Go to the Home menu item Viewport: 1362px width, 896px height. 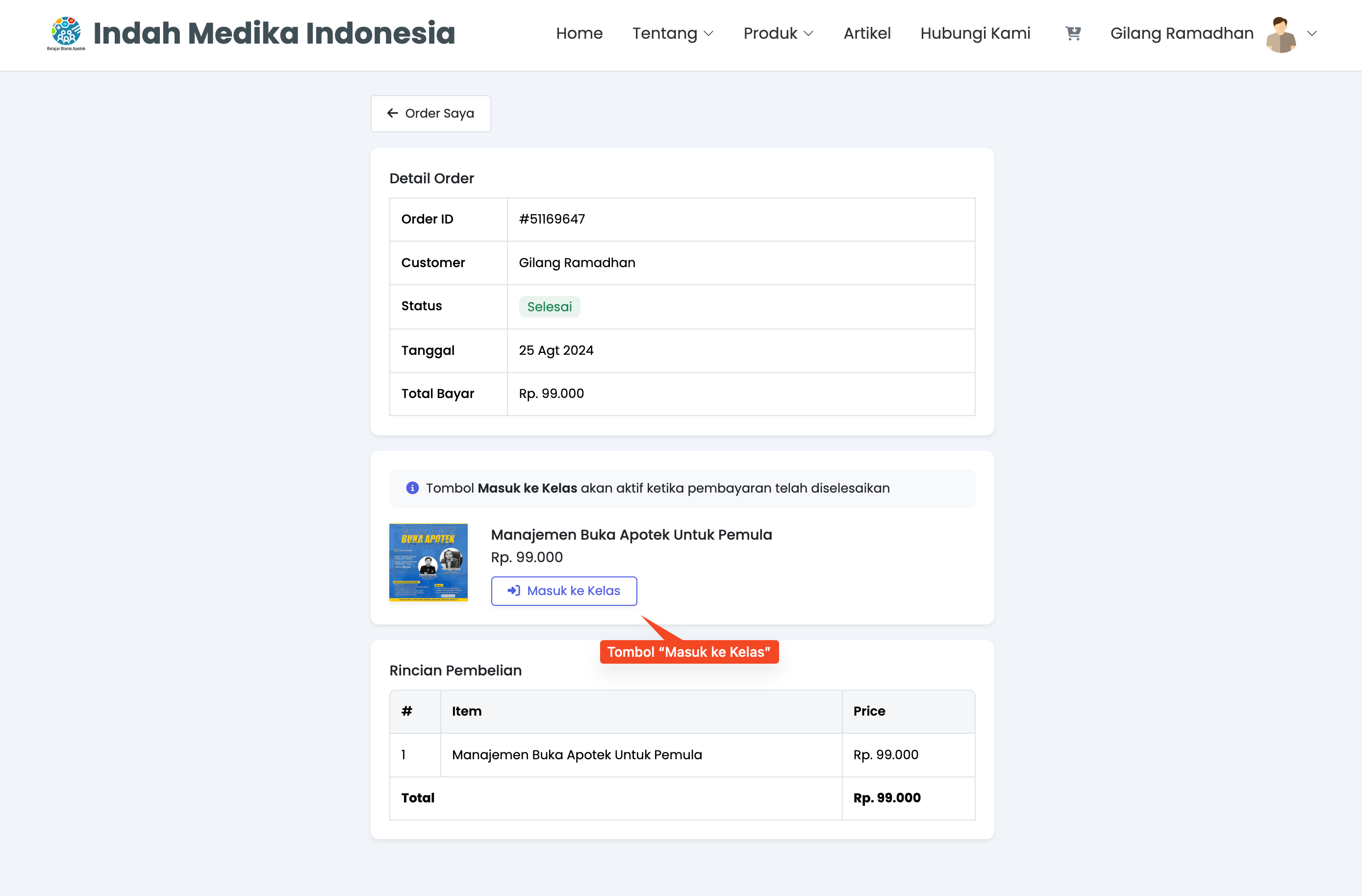(x=579, y=34)
